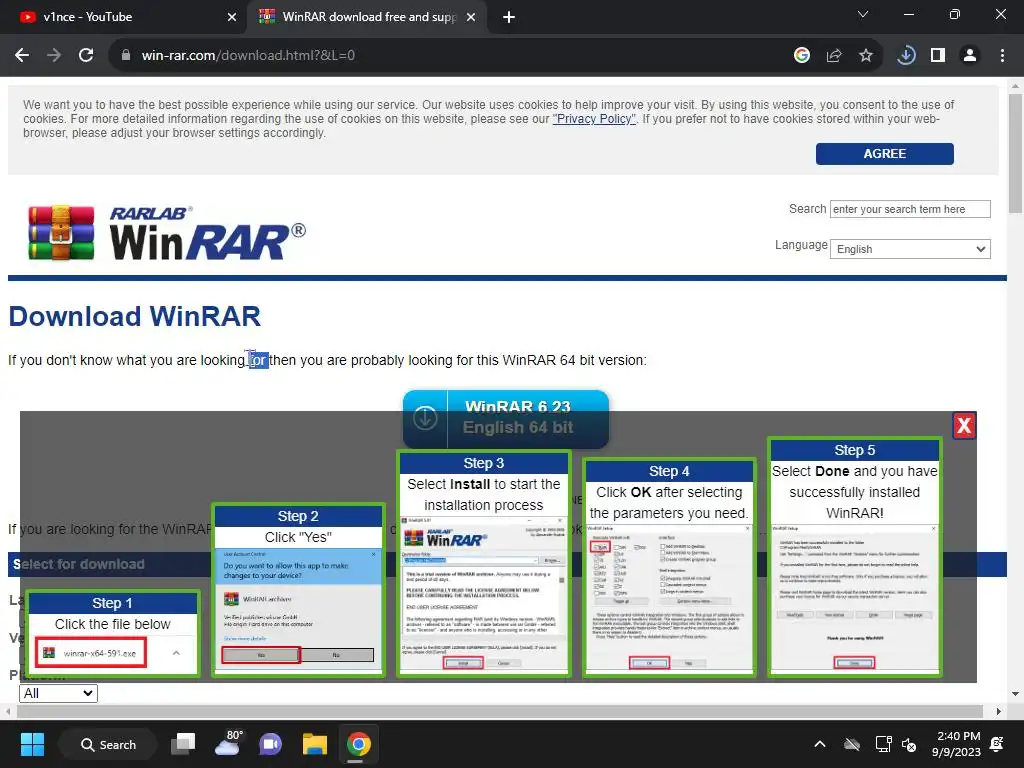The width and height of the screenshot is (1024, 768).
Task: Open Chrome's downloads icon
Action: coord(906,56)
